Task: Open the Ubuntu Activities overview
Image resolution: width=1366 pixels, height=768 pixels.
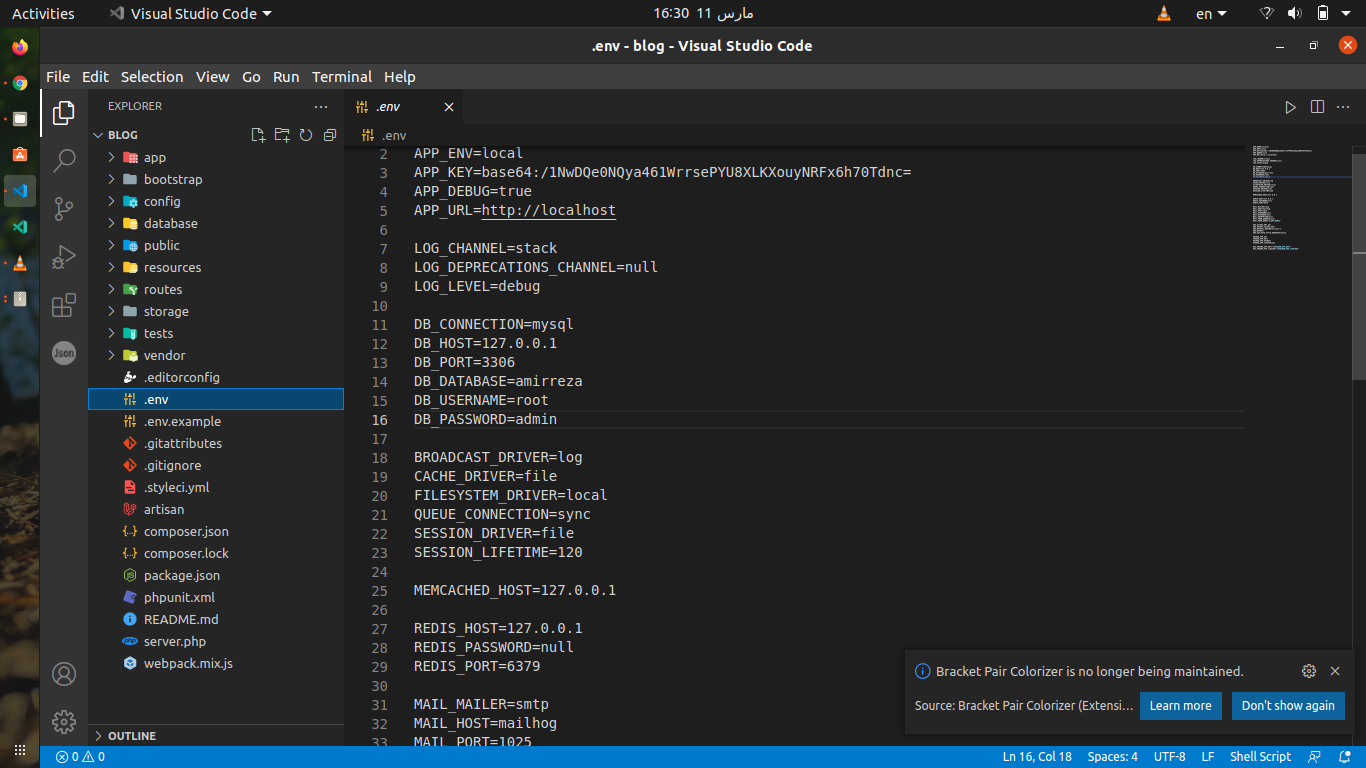Action: pos(43,14)
